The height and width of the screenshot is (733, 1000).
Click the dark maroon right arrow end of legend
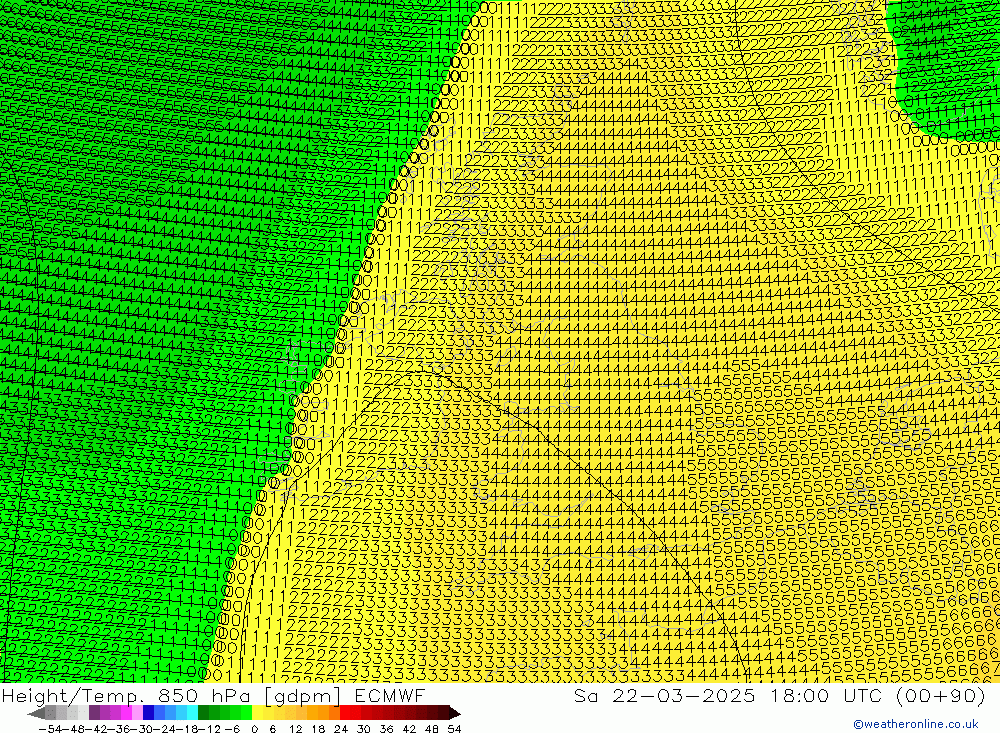tap(455, 713)
